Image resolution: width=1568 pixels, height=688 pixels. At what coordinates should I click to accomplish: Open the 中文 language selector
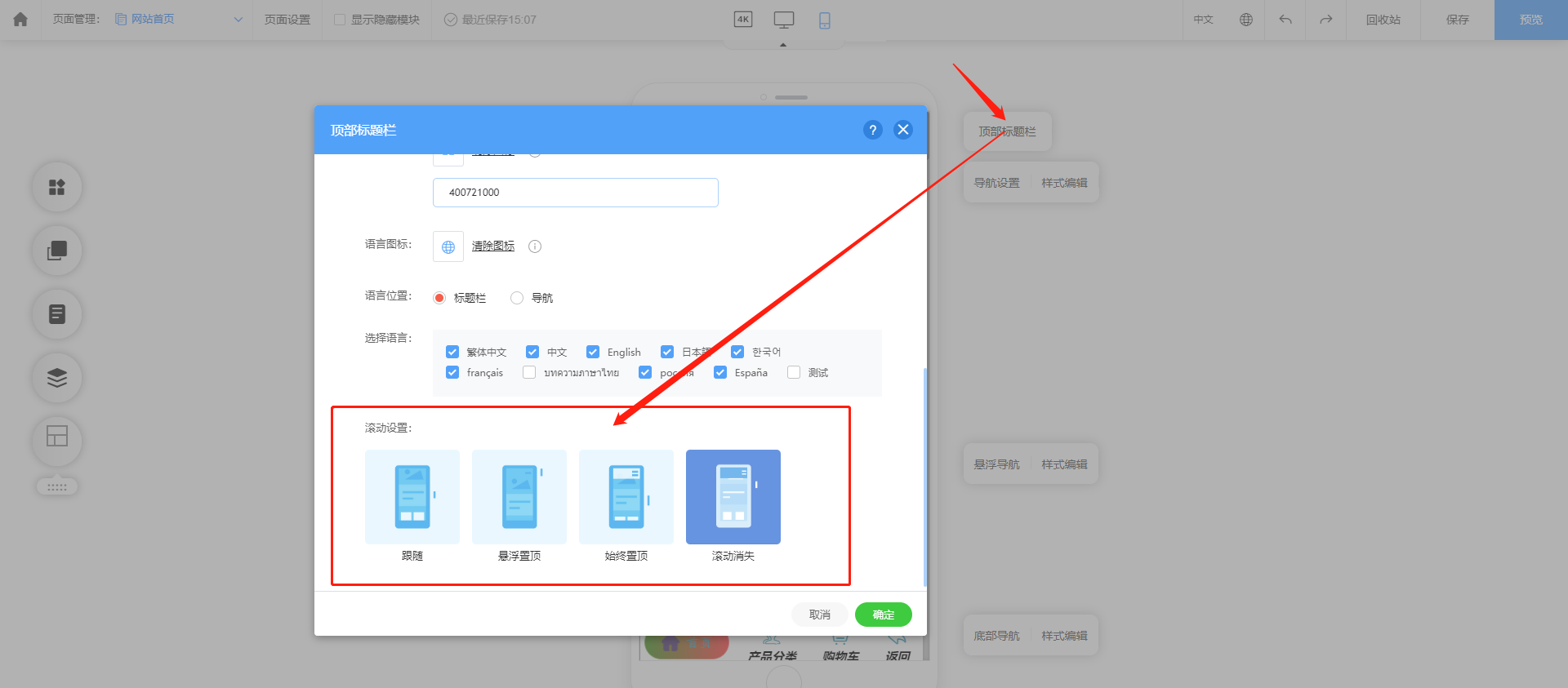(1203, 20)
